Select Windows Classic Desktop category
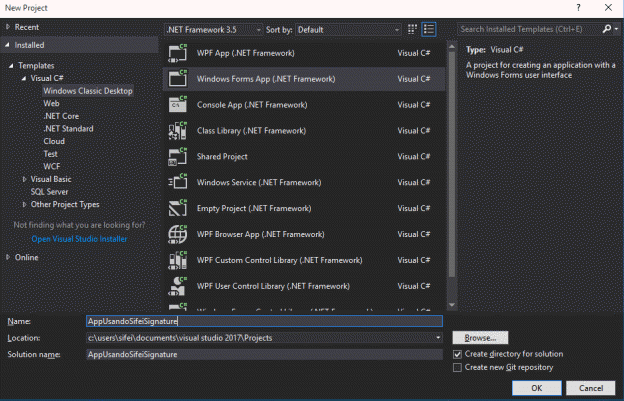Viewport: 624px width, 401px height. [88, 91]
